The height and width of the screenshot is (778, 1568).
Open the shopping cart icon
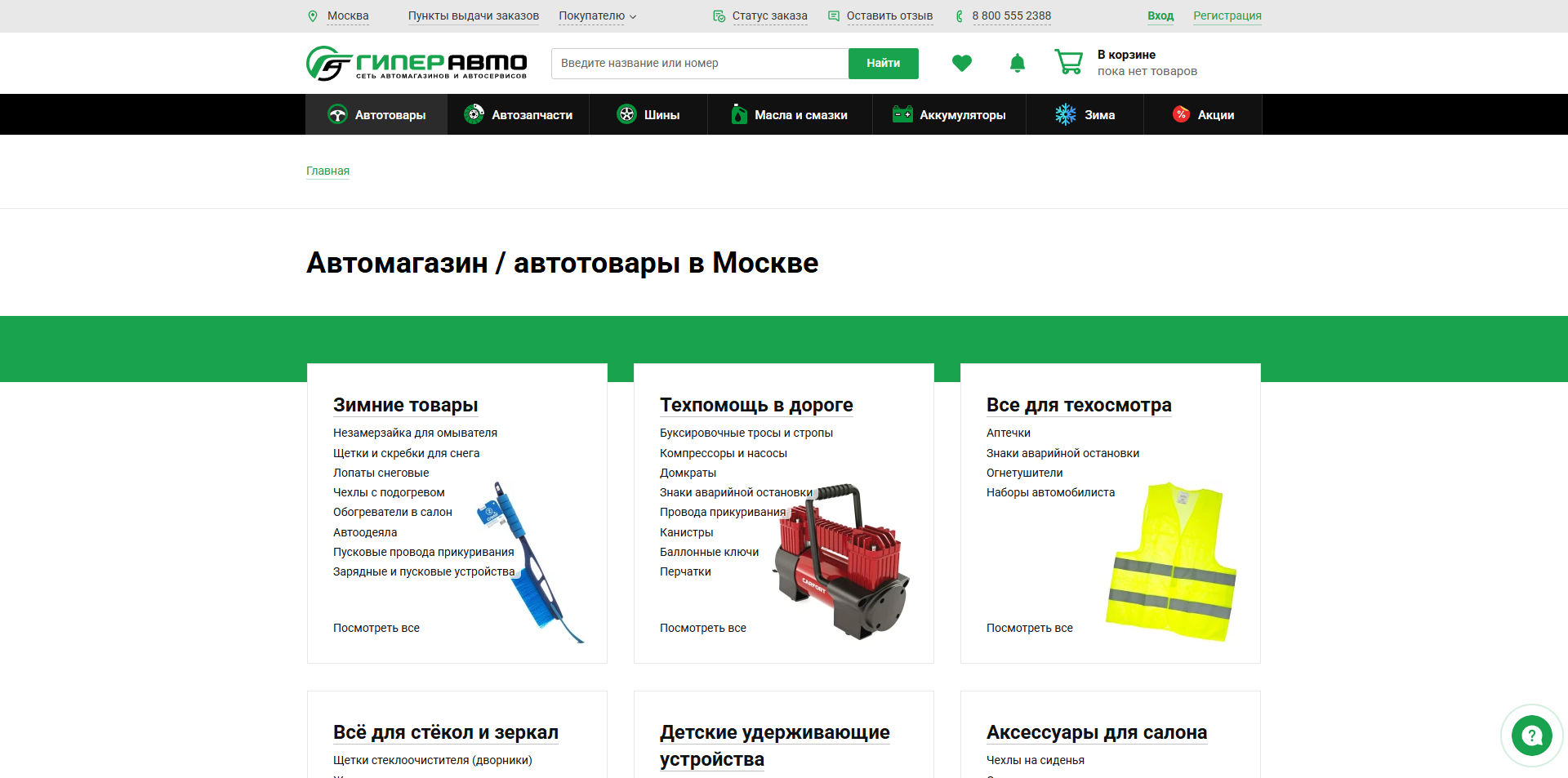(1068, 61)
